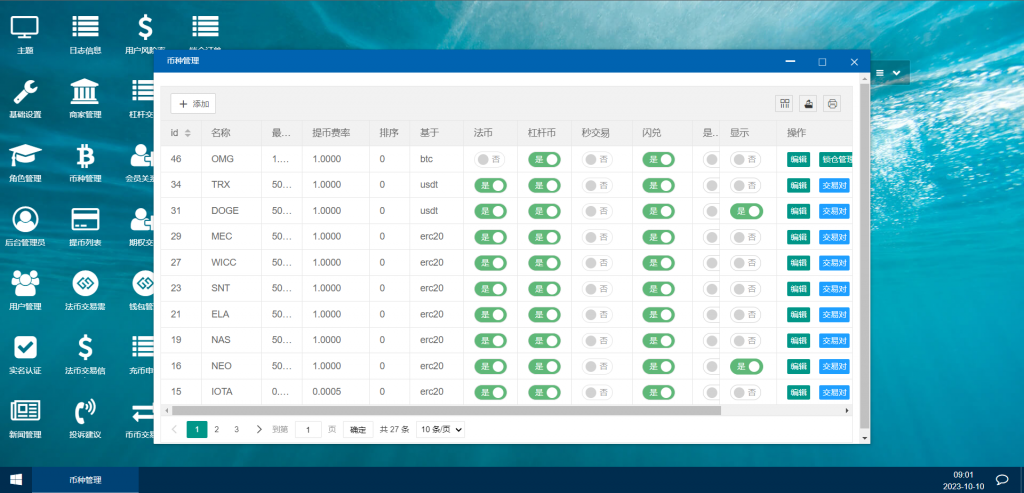Sort the table by id column
Image resolution: width=1024 pixels, height=493 pixels.
coord(187,133)
